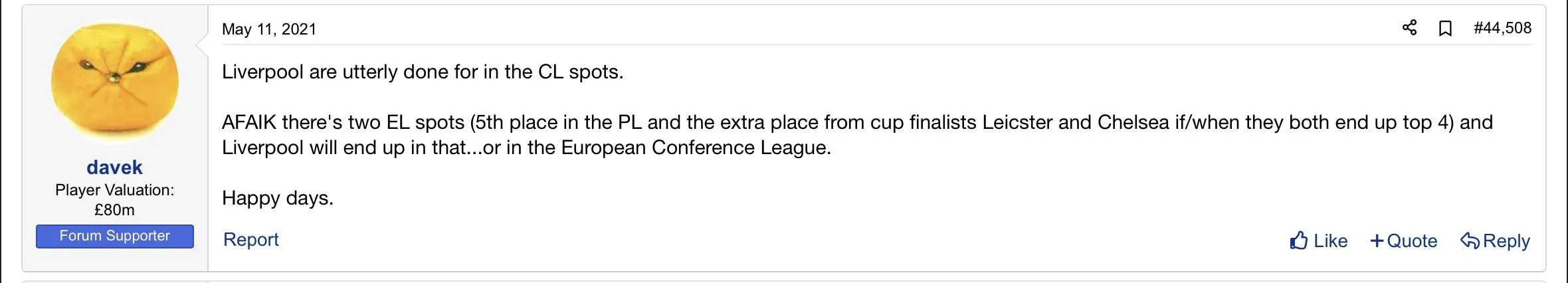Click the Forum Supporter badge

(115, 236)
